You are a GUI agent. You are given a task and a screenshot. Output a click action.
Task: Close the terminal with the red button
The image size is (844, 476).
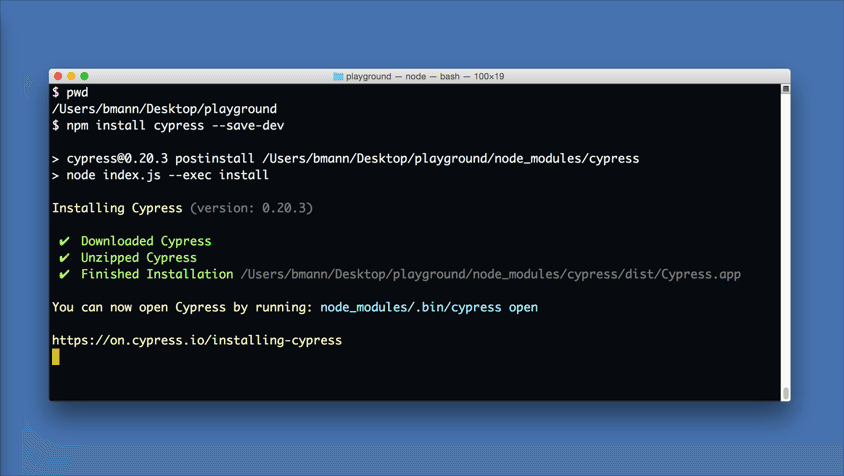(x=58, y=76)
